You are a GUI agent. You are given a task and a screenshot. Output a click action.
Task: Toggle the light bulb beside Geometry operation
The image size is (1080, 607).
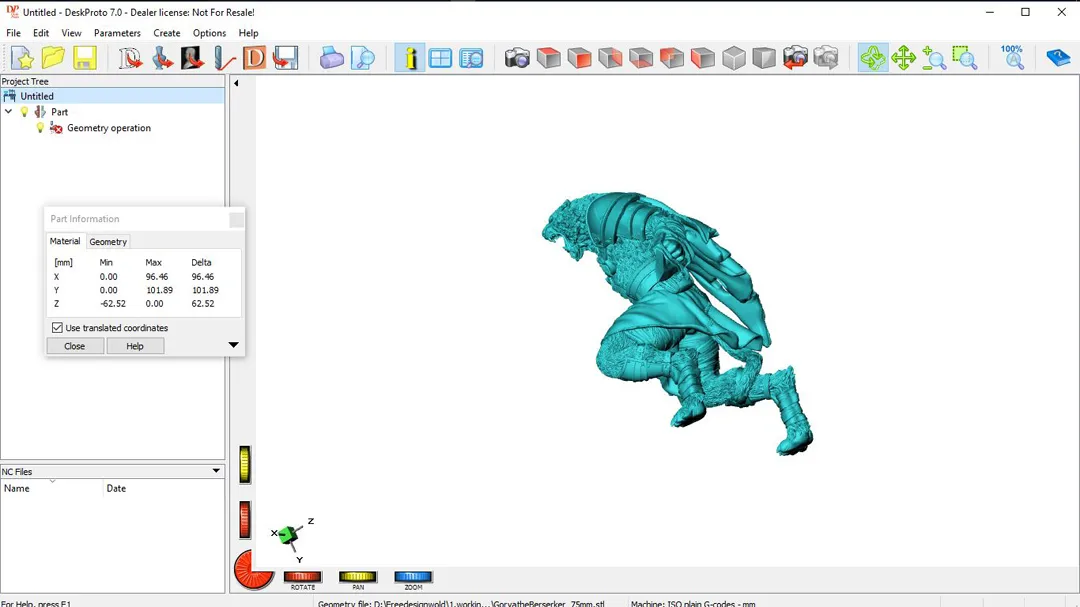click(40, 128)
